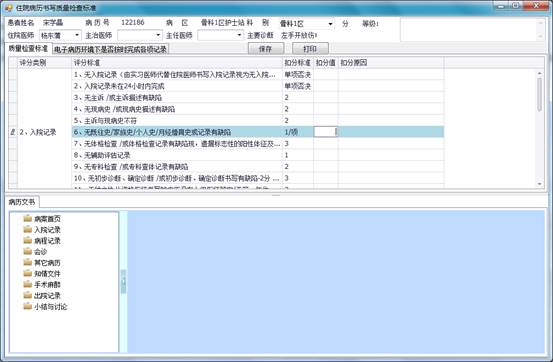553x362 pixels.
Task: Click the deduction standard '1' in row 8
Action: pos(298,155)
